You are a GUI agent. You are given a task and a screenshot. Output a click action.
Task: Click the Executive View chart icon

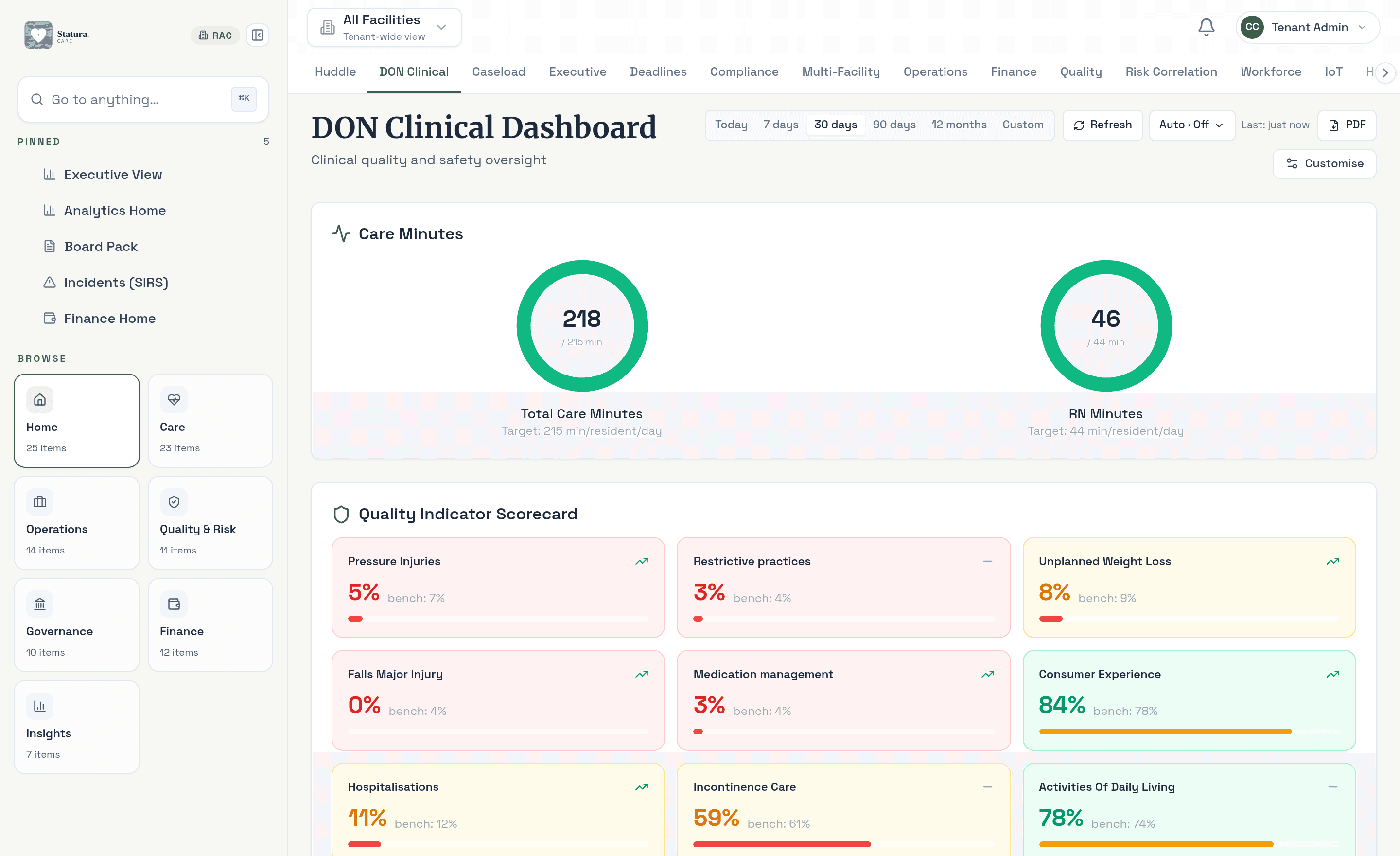[x=50, y=174]
